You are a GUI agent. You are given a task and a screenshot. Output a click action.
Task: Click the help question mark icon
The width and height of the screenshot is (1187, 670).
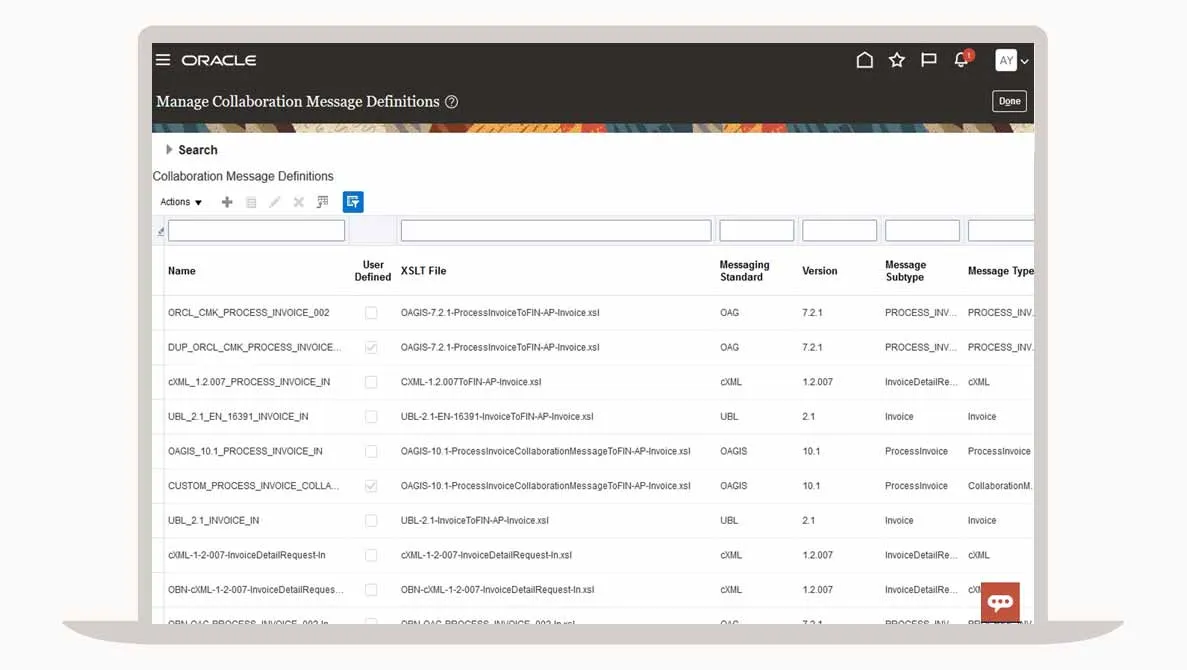[452, 102]
